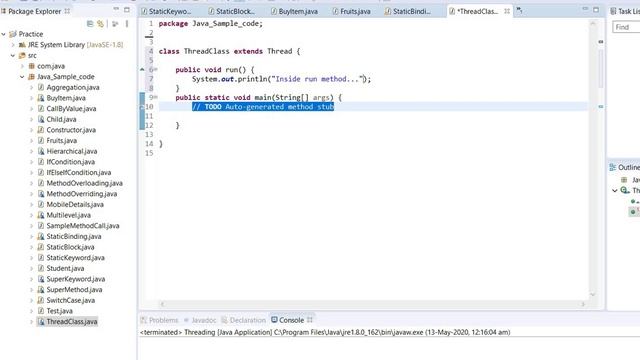640x360 pixels.
Task: Open the Declaration view tab
Action: (x=243, y=320)
